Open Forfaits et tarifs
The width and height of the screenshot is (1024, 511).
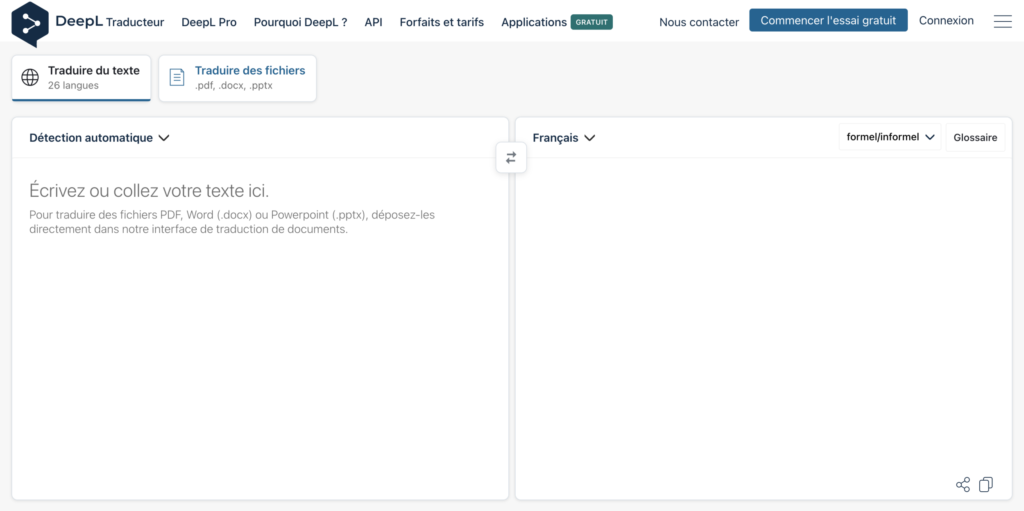coord(441,22)
